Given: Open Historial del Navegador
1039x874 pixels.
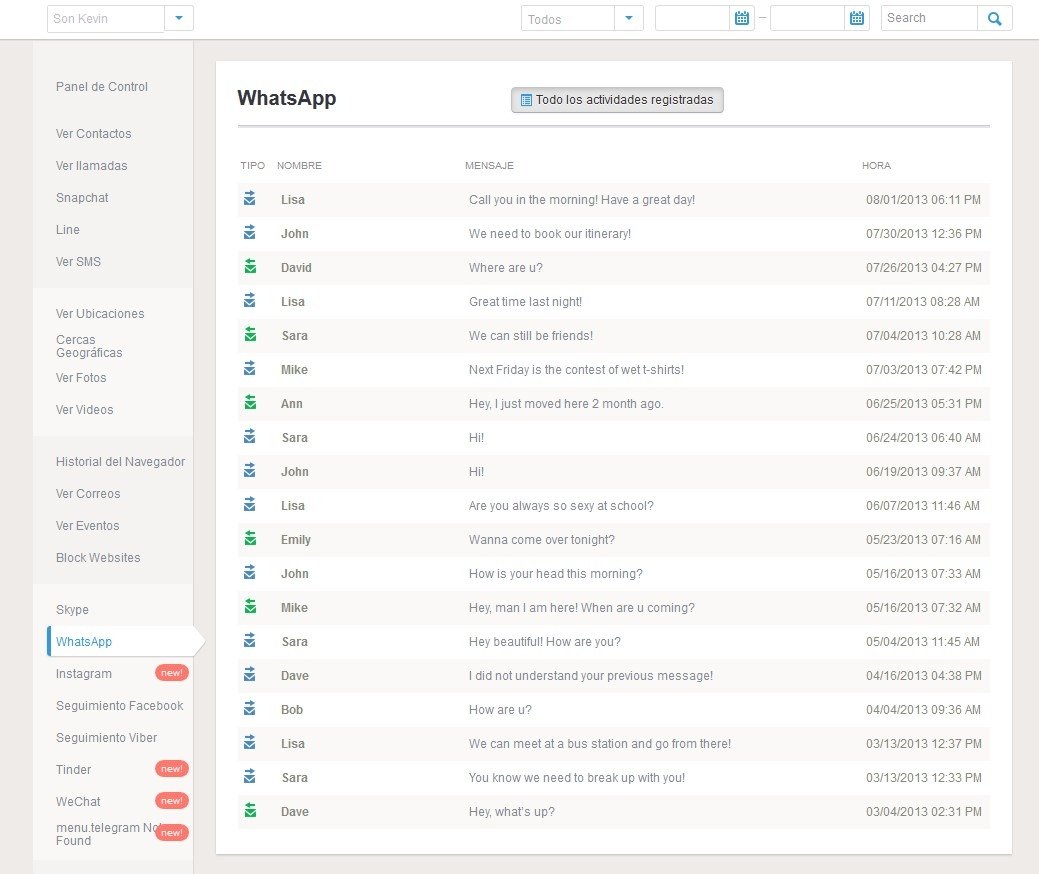Looking at the screenshot, I should [121, 462].
